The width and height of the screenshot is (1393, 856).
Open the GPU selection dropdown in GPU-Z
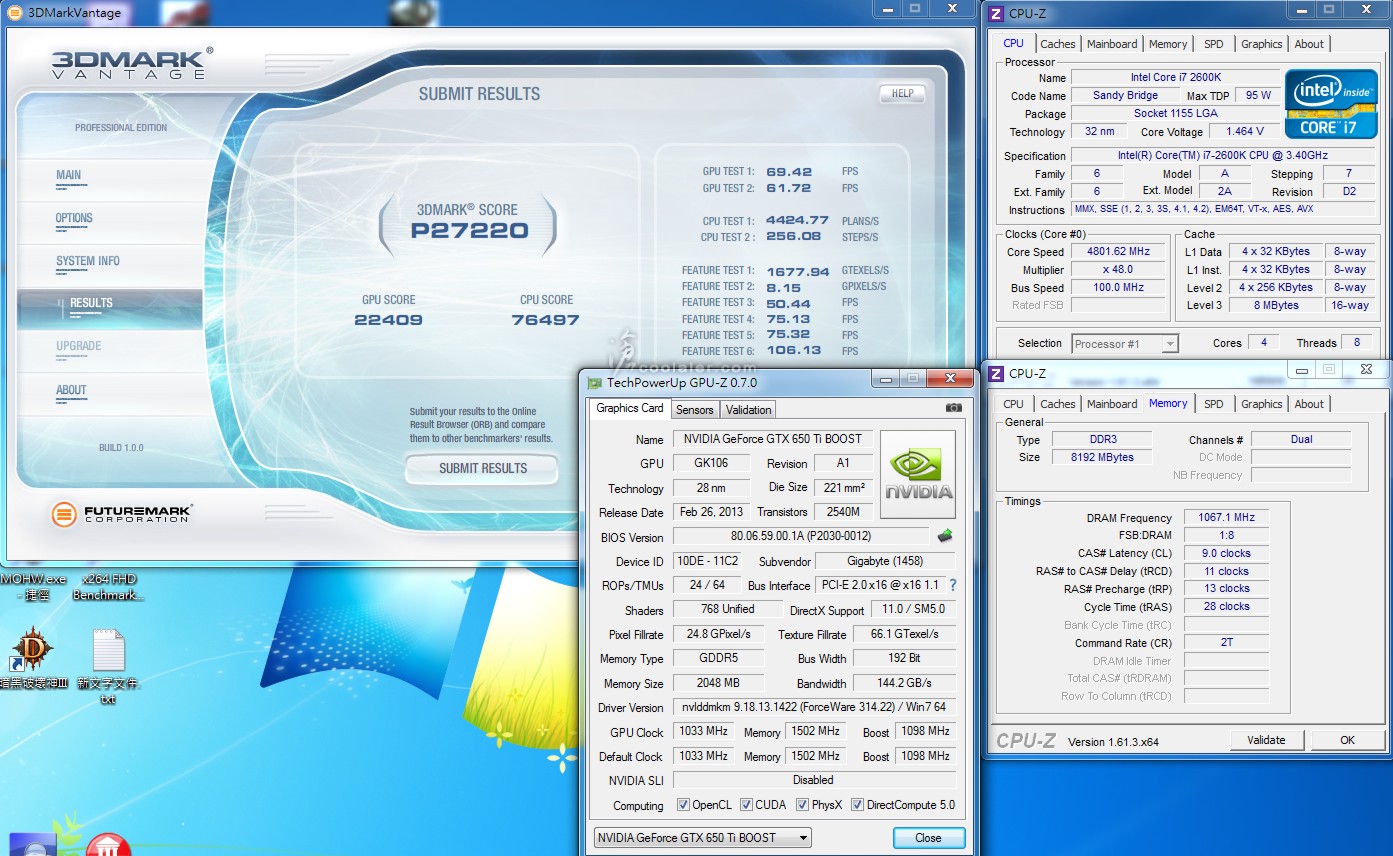(x=702, y=838)
